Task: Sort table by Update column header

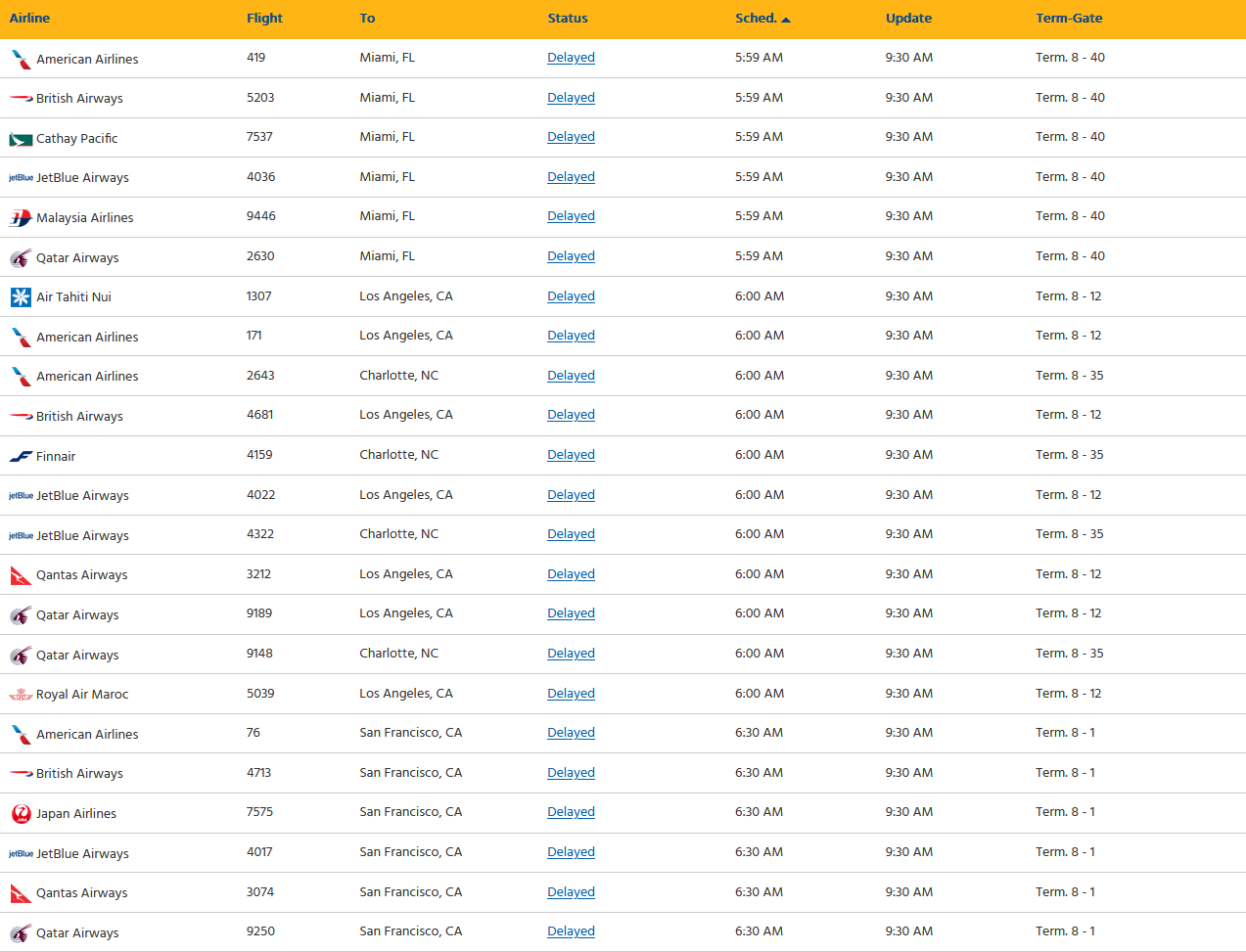Action: 908,19
